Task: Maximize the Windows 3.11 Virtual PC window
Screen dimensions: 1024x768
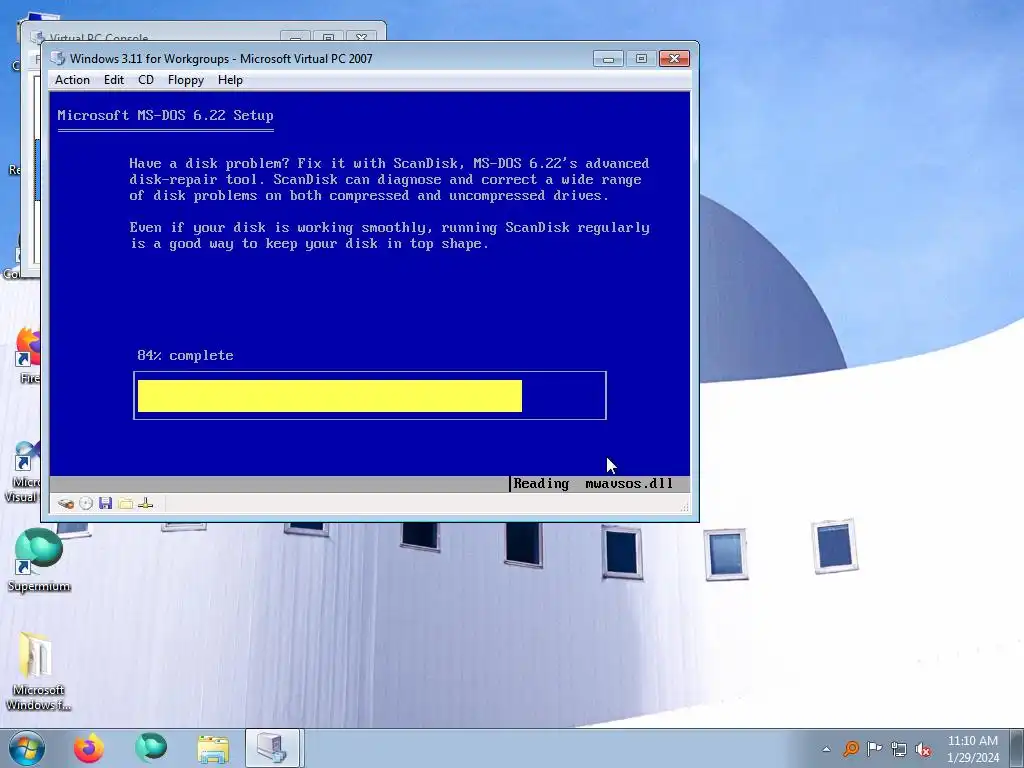Action: pyautogui.click(x=641, y=59)
